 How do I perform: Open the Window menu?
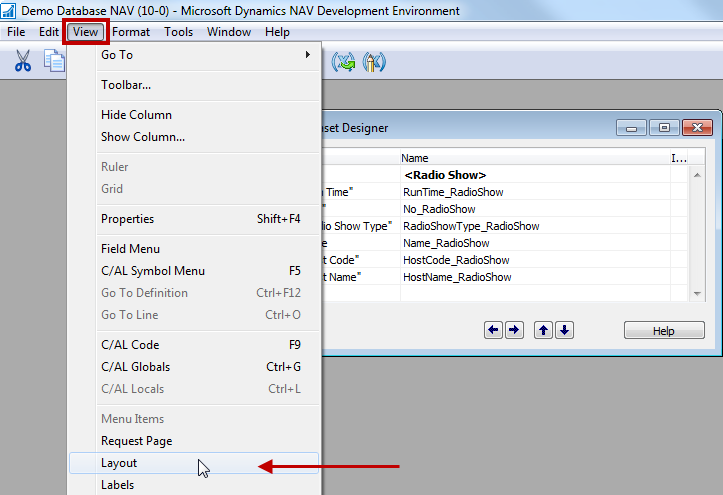click(x=229, y=32)
